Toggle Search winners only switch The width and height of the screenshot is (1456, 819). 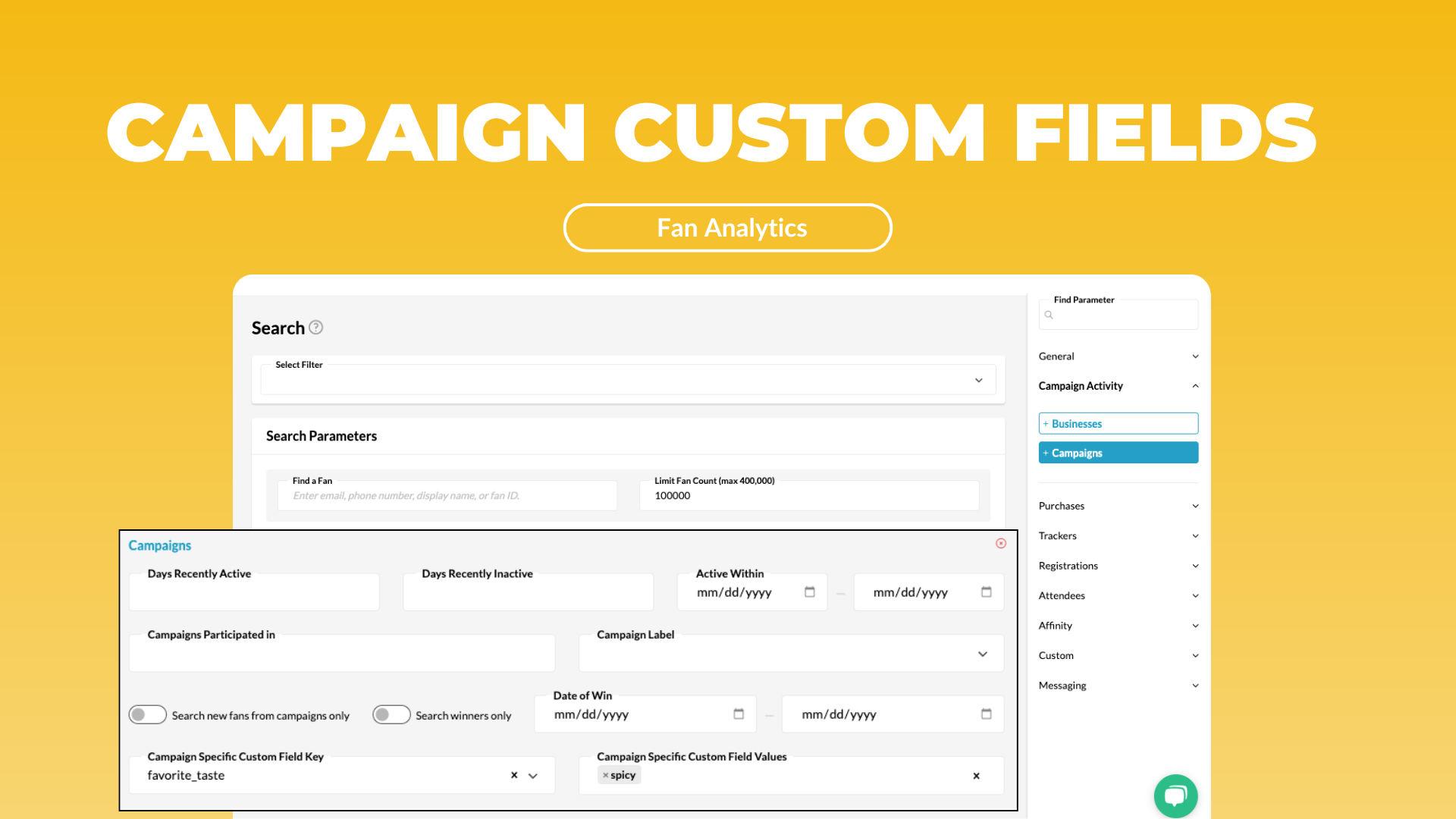(391, 715)
